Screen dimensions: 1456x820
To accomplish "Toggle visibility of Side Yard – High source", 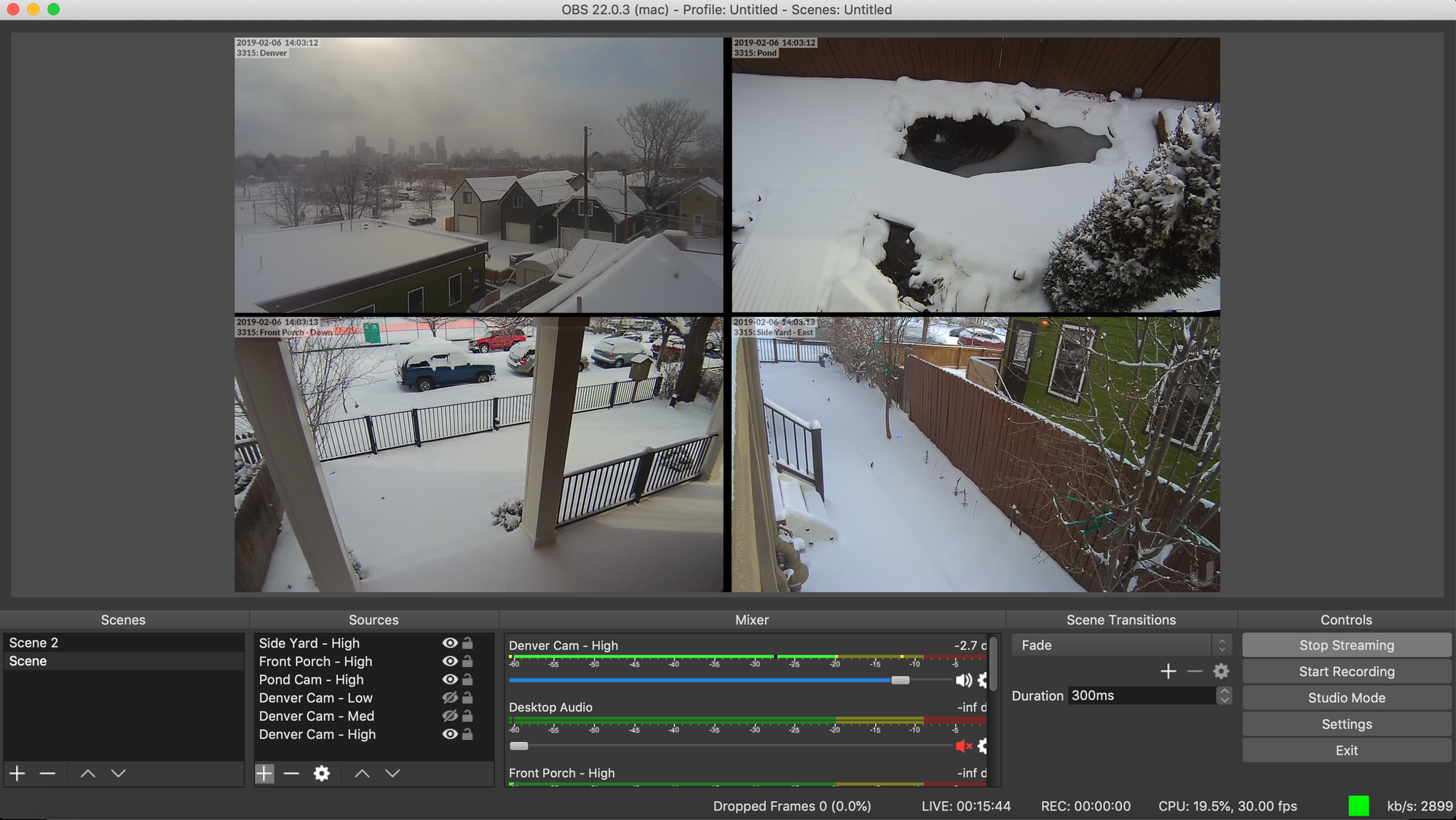I will pos(449,642).
